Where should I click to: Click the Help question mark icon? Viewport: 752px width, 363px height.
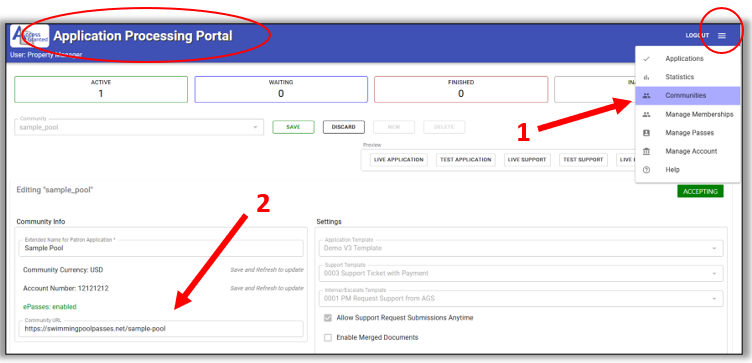click(x=646, y=170)
